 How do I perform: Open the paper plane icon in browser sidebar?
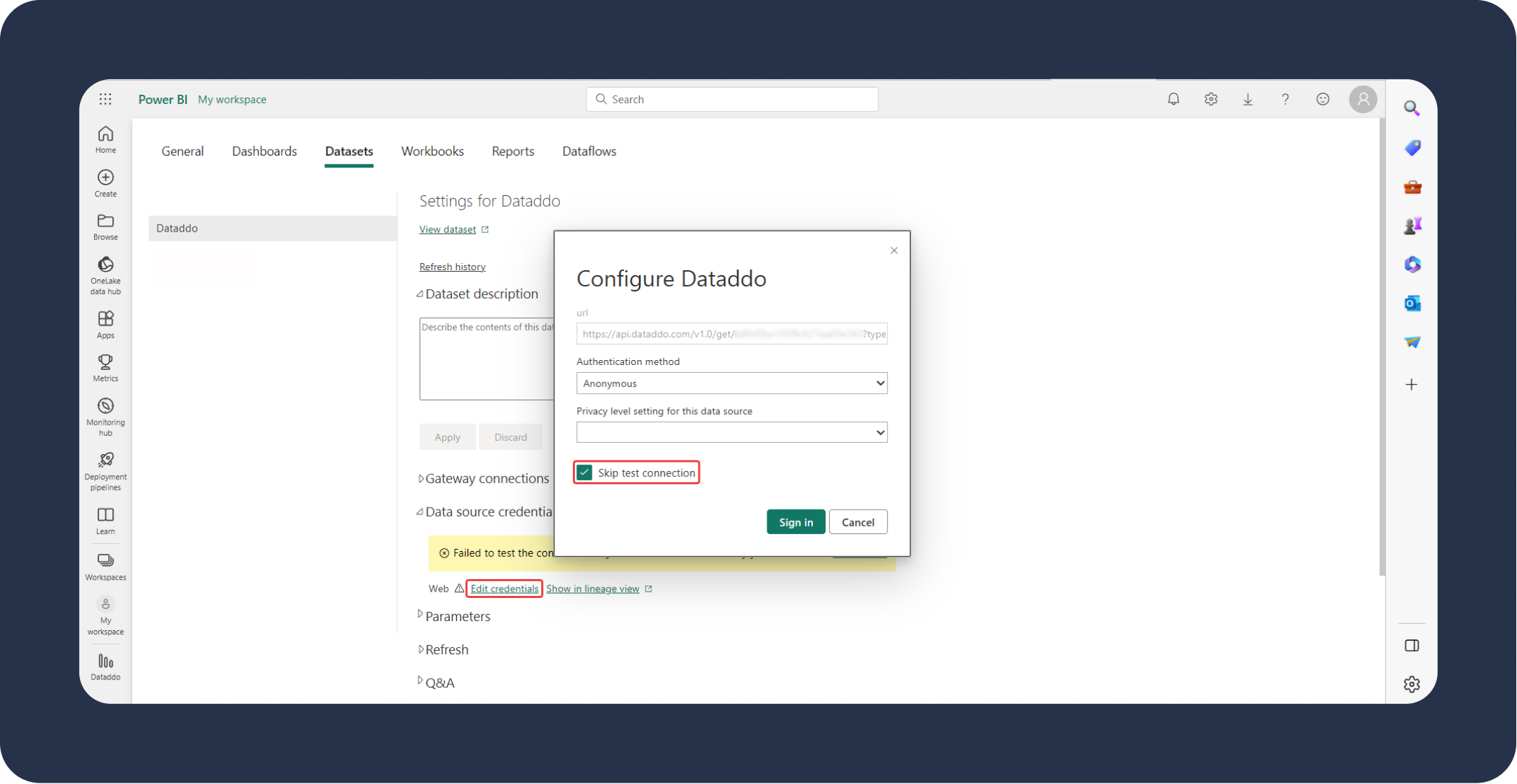point(1412,342)
